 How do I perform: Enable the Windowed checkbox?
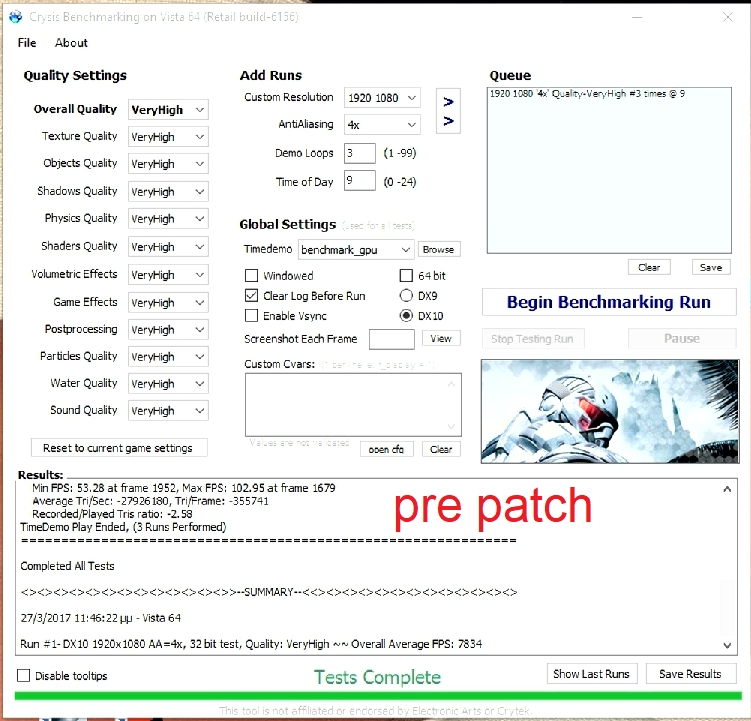pos(252,276)
